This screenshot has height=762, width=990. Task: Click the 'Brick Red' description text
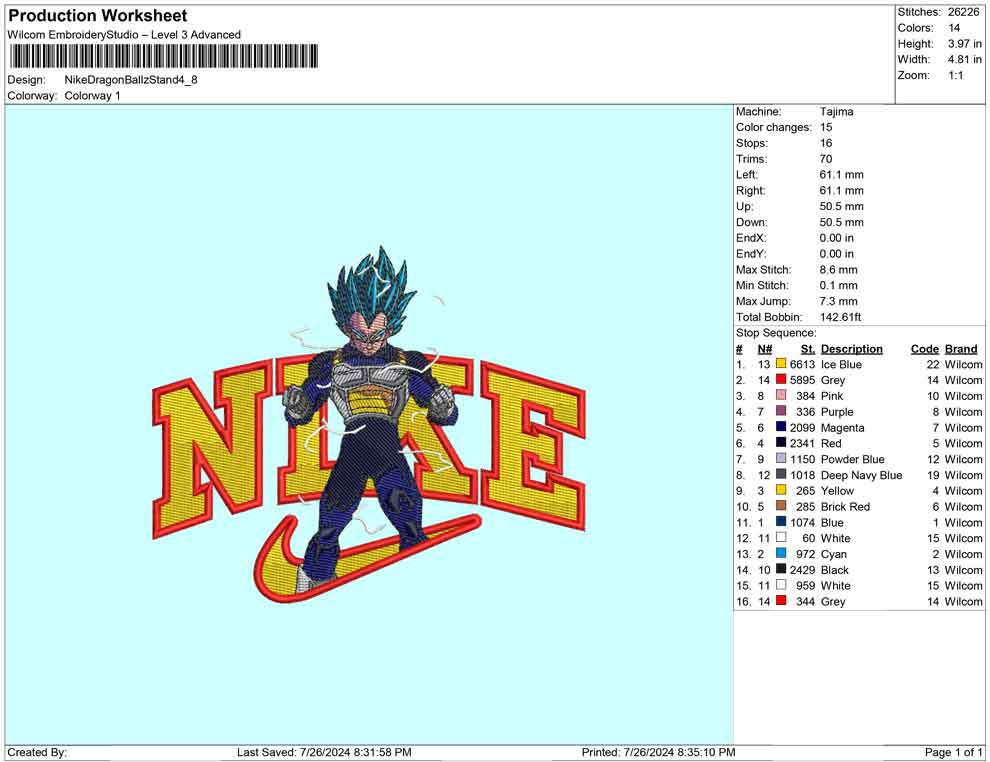pyautogui.click(x=845, y=506)
